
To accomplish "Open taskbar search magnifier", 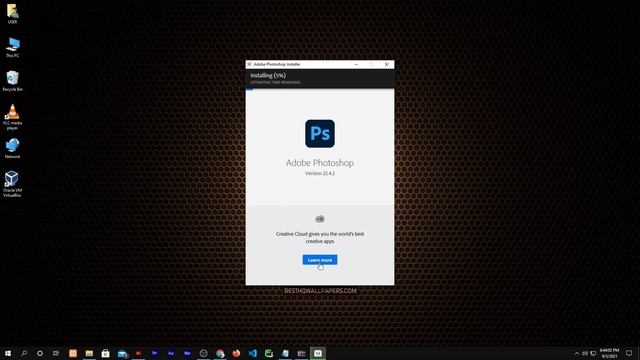I will pos(24,353).
